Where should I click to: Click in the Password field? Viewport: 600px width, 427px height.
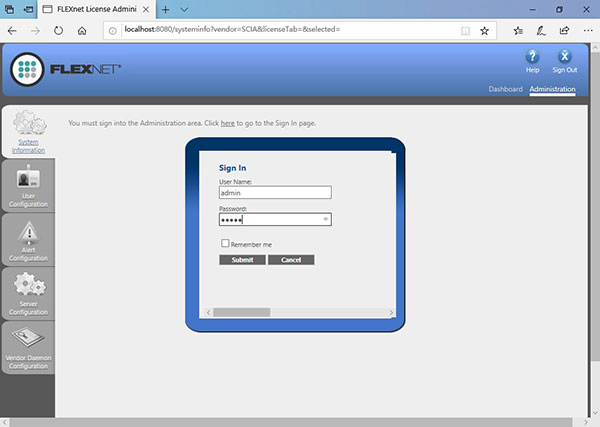tap(275, 219)
